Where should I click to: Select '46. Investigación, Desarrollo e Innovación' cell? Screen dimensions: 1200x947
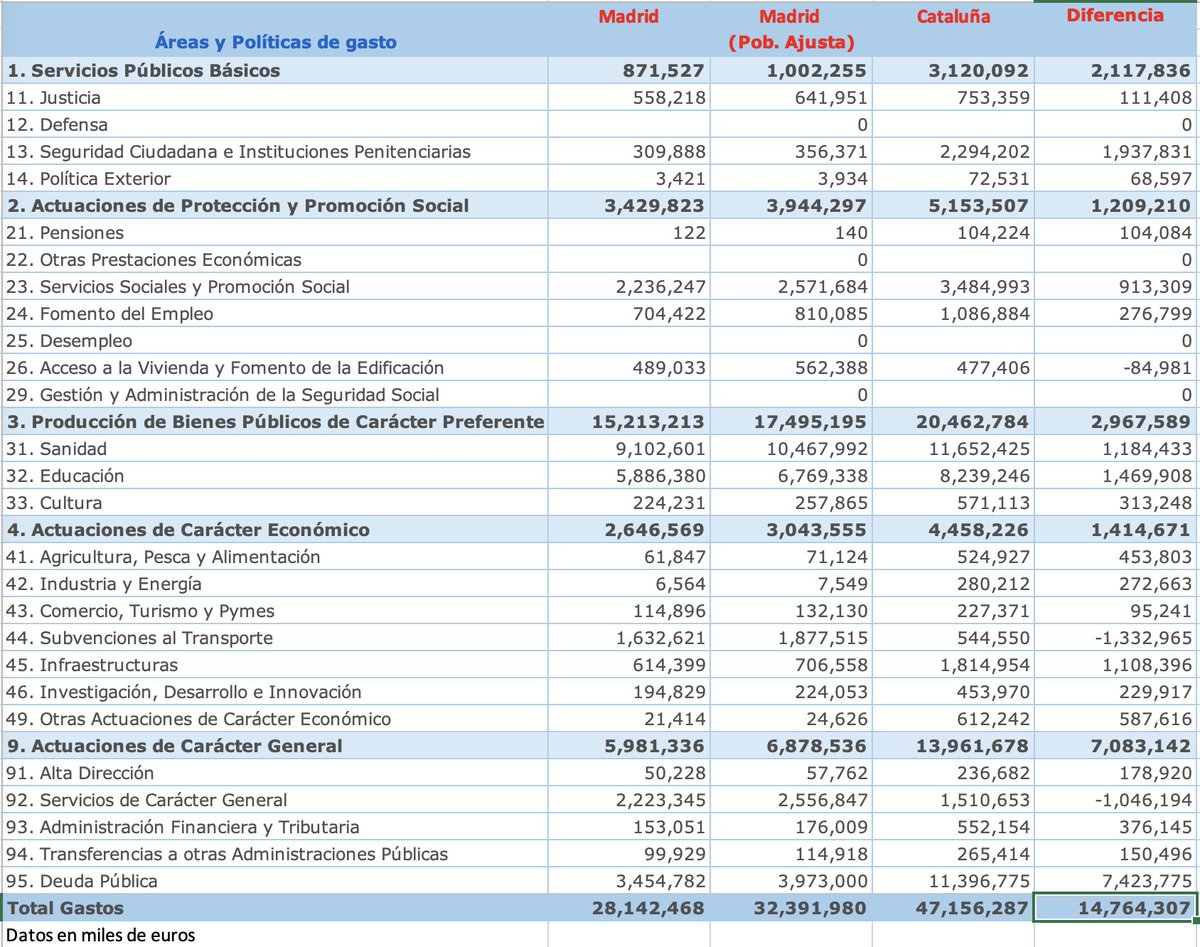(184, 691)
